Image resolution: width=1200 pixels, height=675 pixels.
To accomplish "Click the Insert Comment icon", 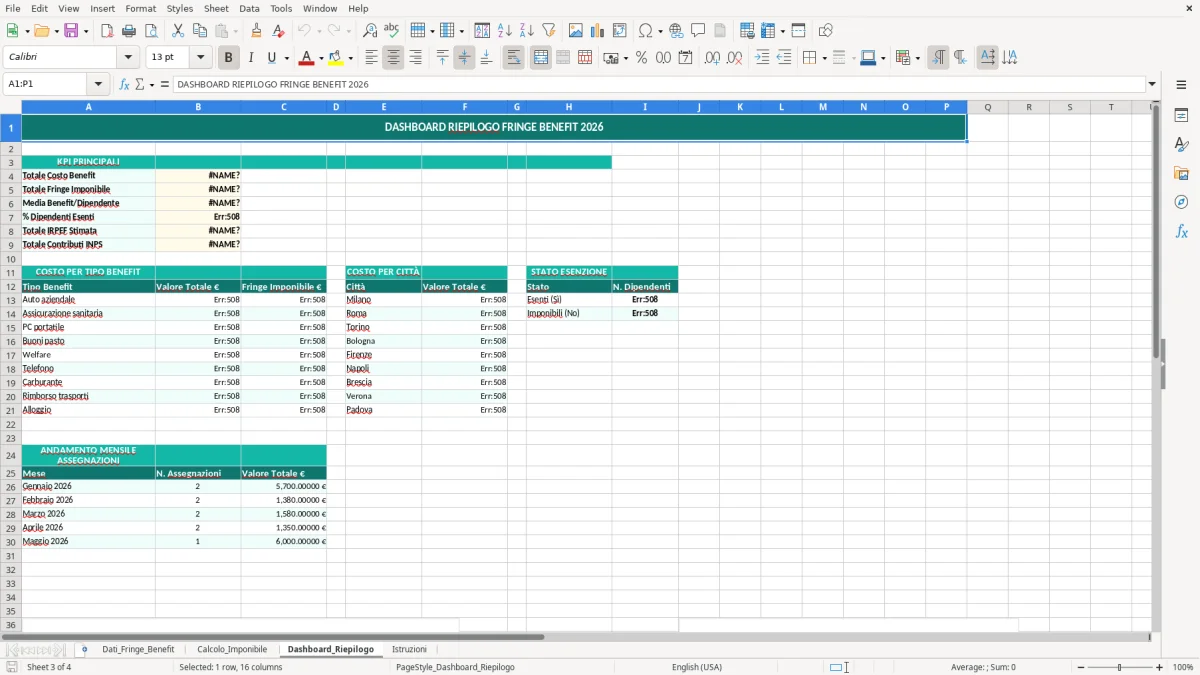I will 699,31.
